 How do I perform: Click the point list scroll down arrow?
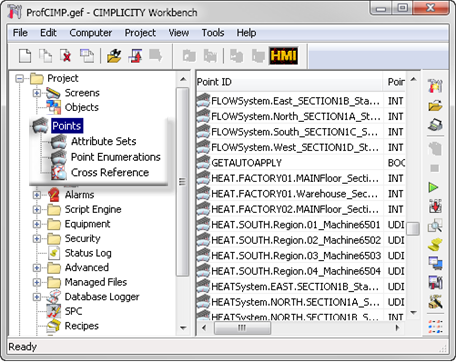(413, 313)
